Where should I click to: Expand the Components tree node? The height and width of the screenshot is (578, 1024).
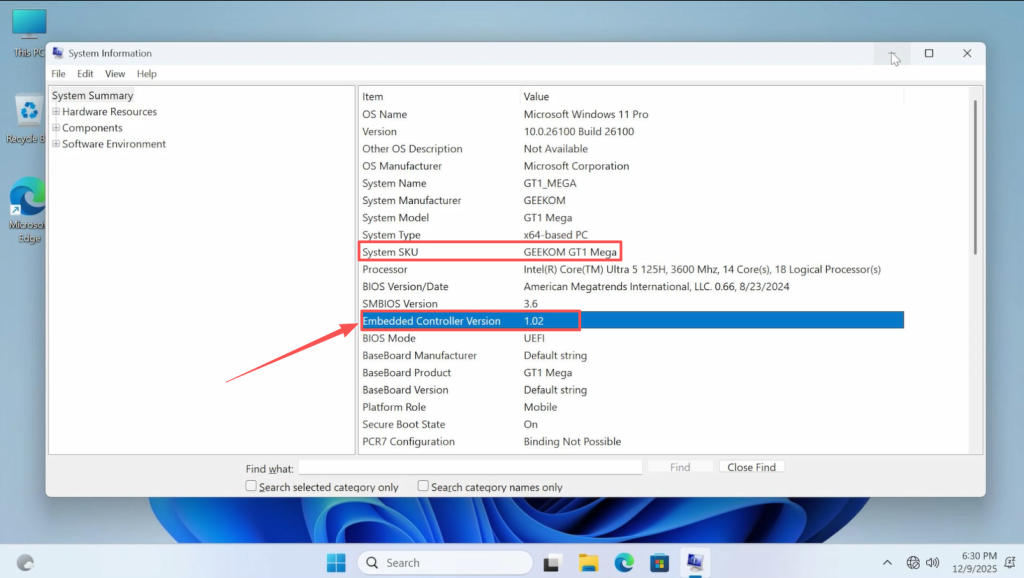56,128
